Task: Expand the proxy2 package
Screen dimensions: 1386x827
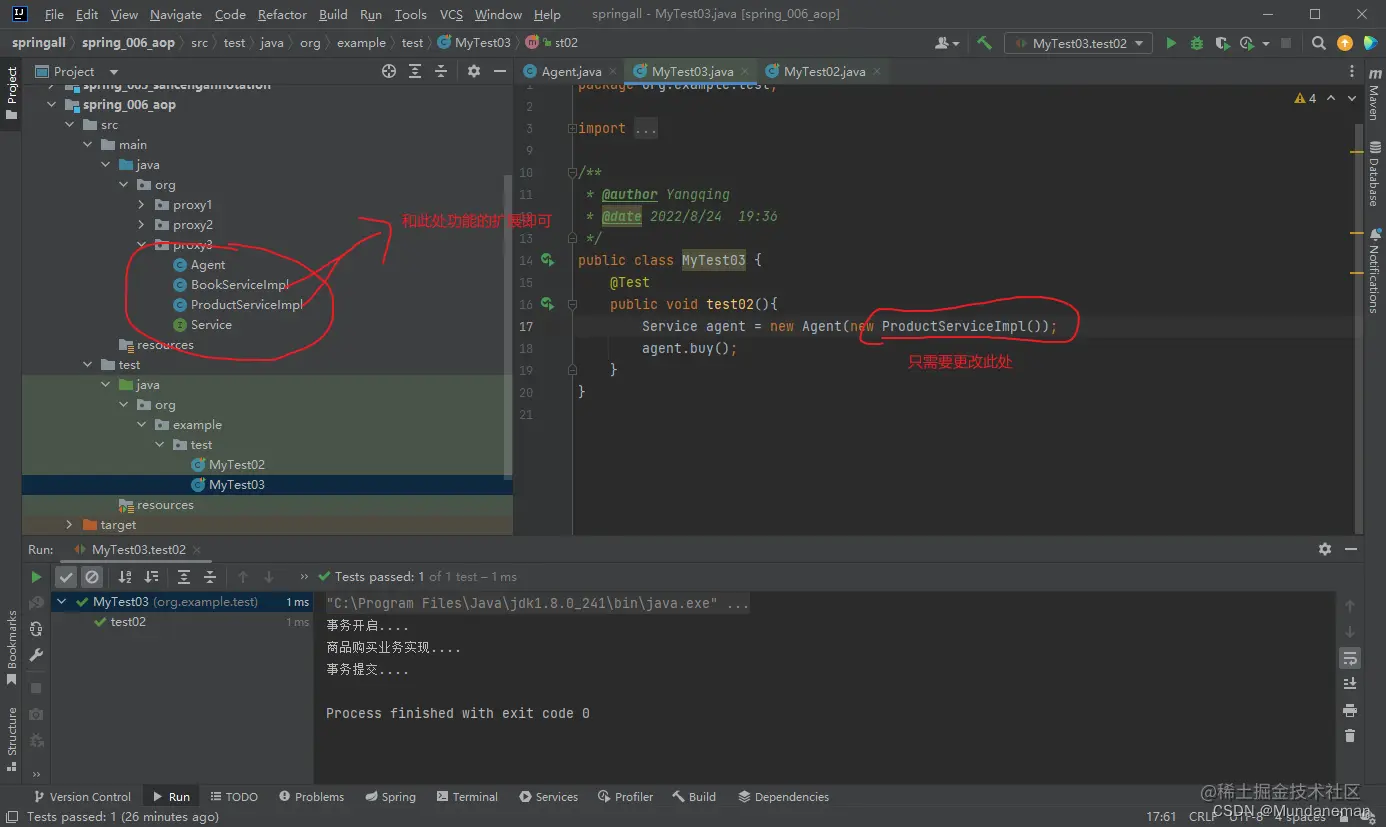Action: [x=142, y=225]
